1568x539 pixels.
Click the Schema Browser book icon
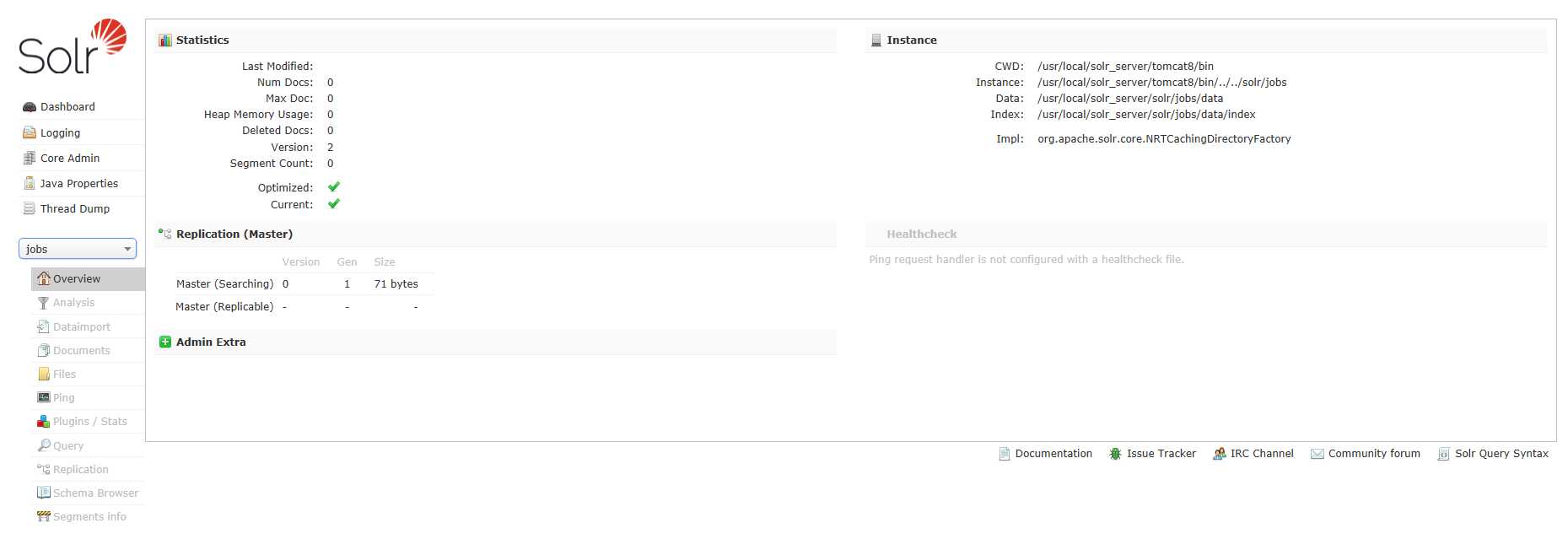click(x=44, y=493)
